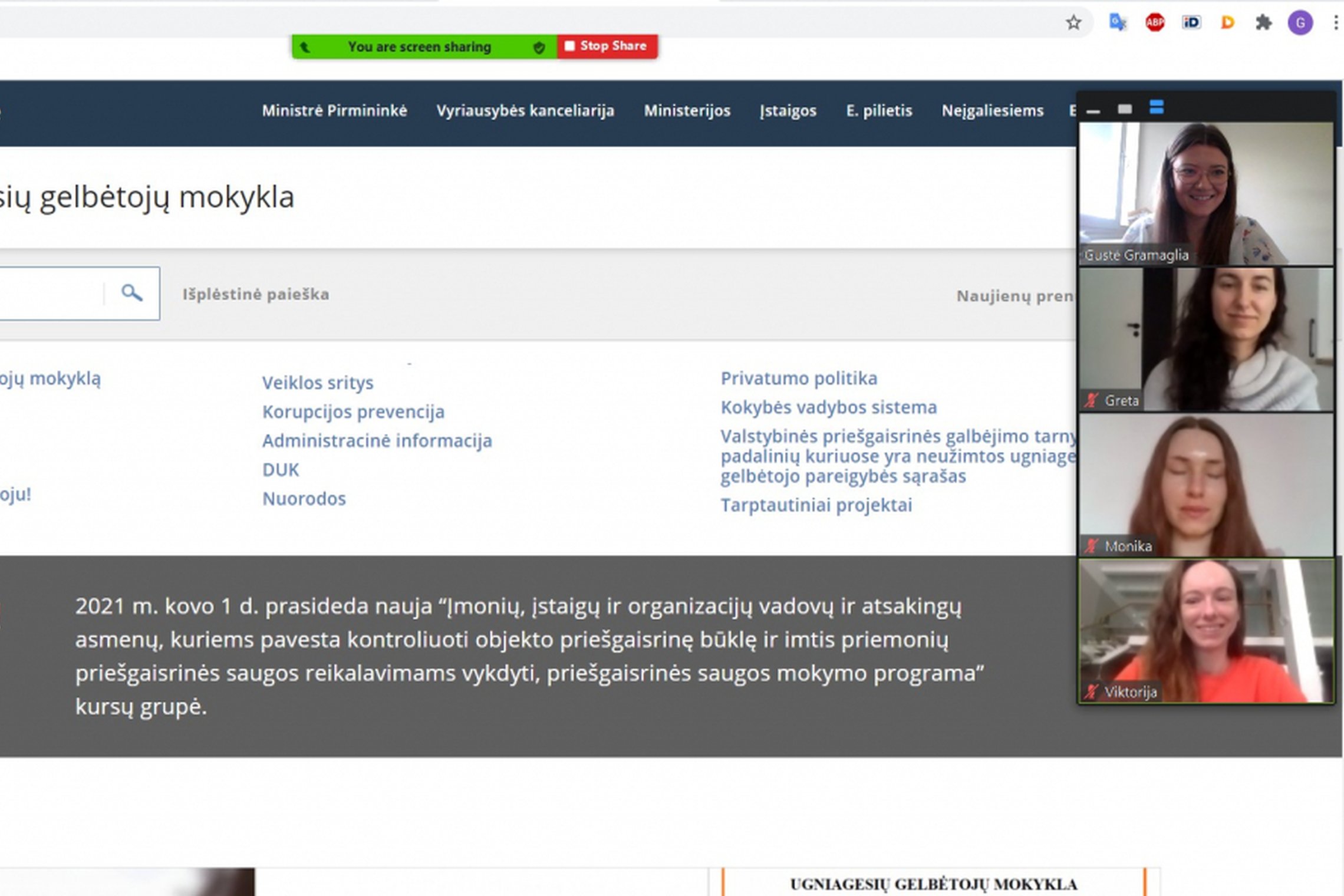1344x896 pixels.
Task: Open the DUK link
Action: coord(281,470)
